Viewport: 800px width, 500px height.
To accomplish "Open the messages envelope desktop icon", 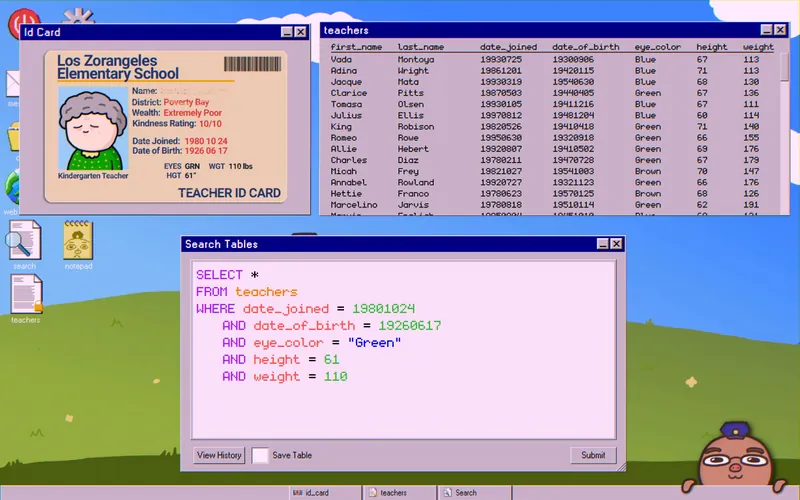I will click(12, 84).
